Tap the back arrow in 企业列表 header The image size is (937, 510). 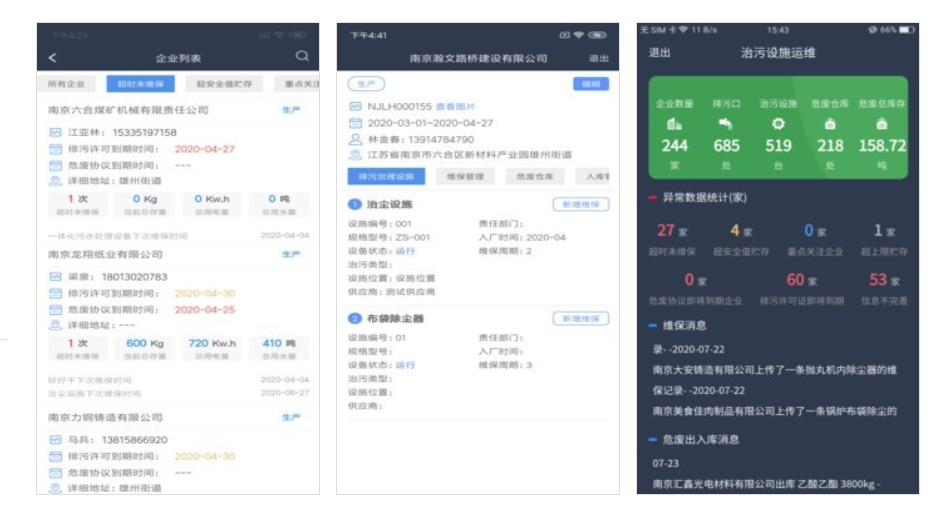53,57
